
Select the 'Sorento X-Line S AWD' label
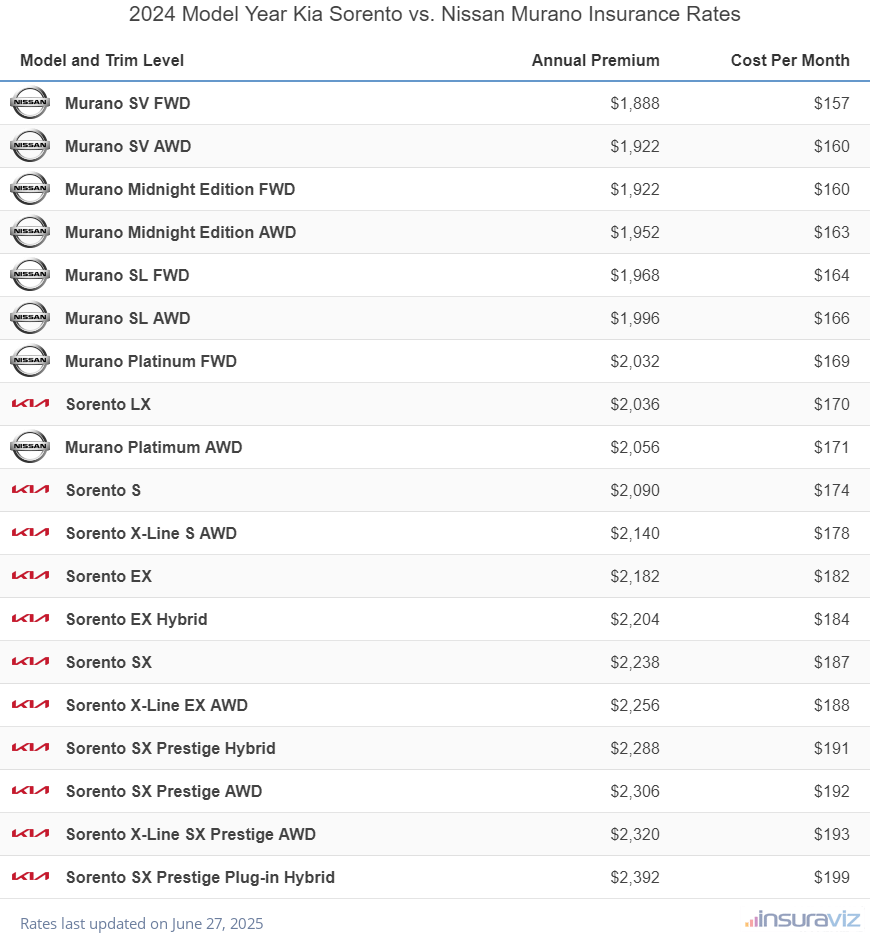(x=151, y=534)
